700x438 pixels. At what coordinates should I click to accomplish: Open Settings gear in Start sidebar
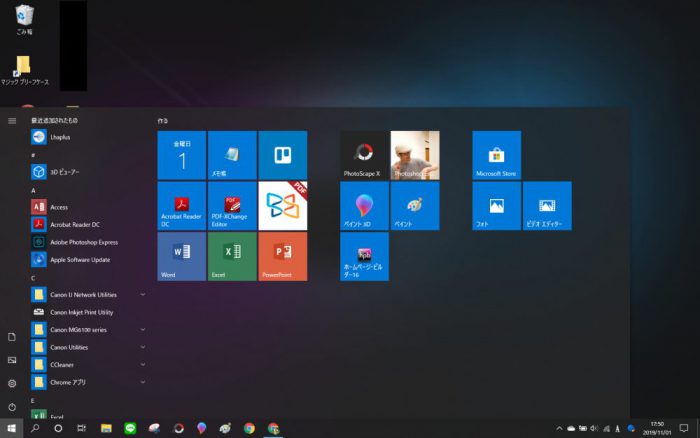click(12, 384)
